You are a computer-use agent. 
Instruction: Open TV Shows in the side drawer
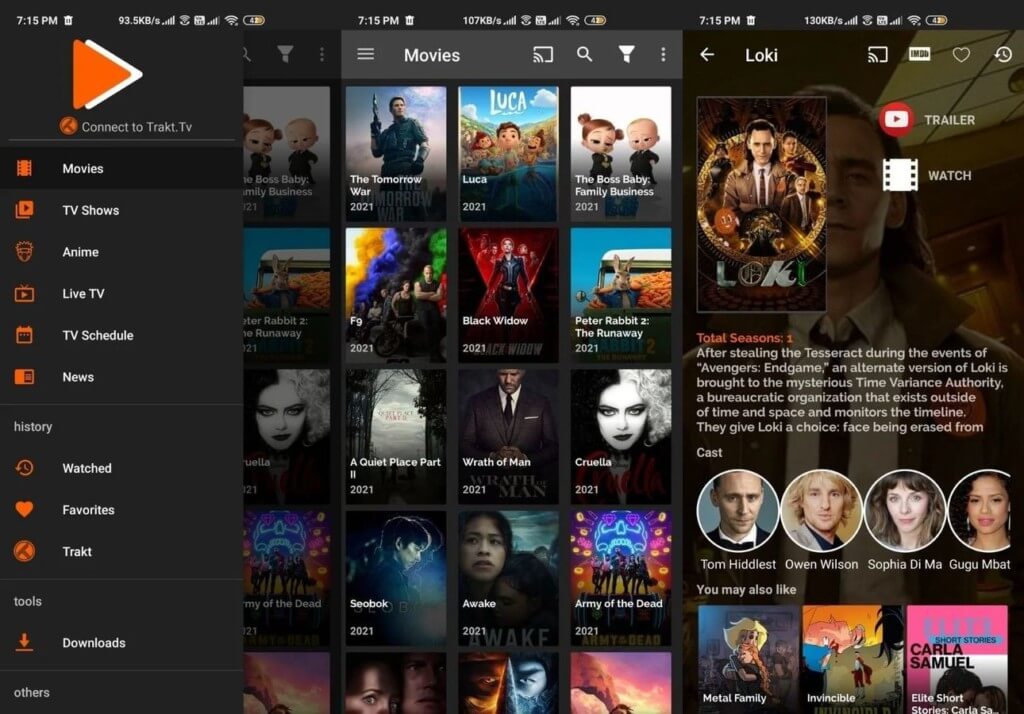121,210
